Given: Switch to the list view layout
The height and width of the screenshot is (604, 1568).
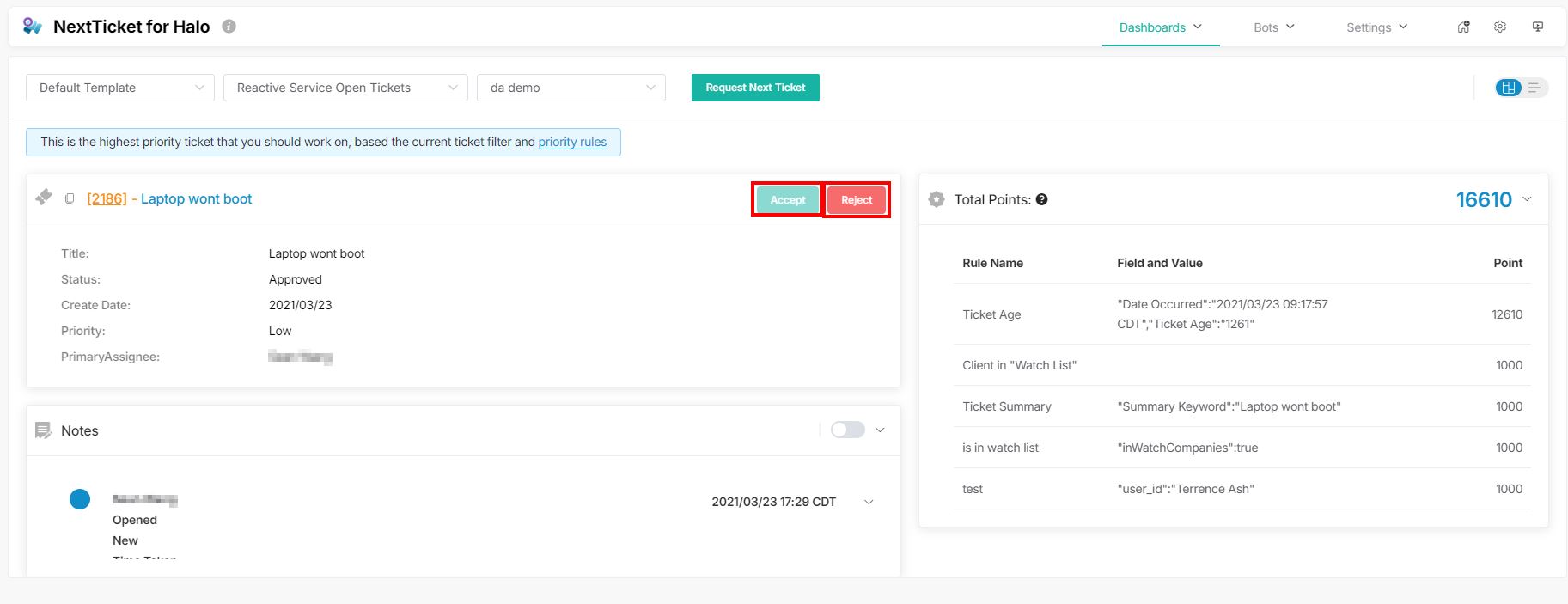Looking at the screenshot, I should click(1534, 88).
